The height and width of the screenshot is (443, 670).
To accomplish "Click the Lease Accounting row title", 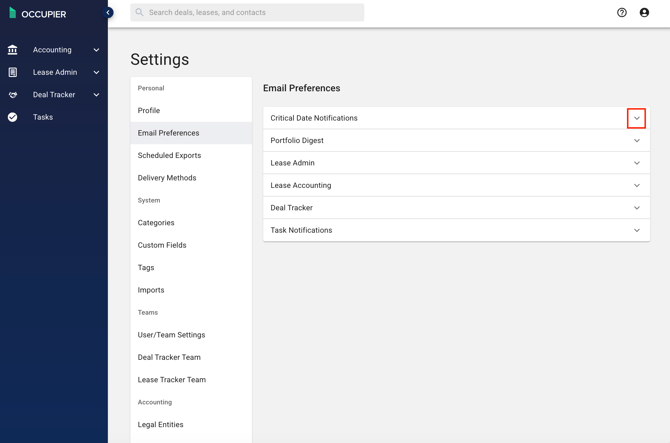I will coord(301,185).
